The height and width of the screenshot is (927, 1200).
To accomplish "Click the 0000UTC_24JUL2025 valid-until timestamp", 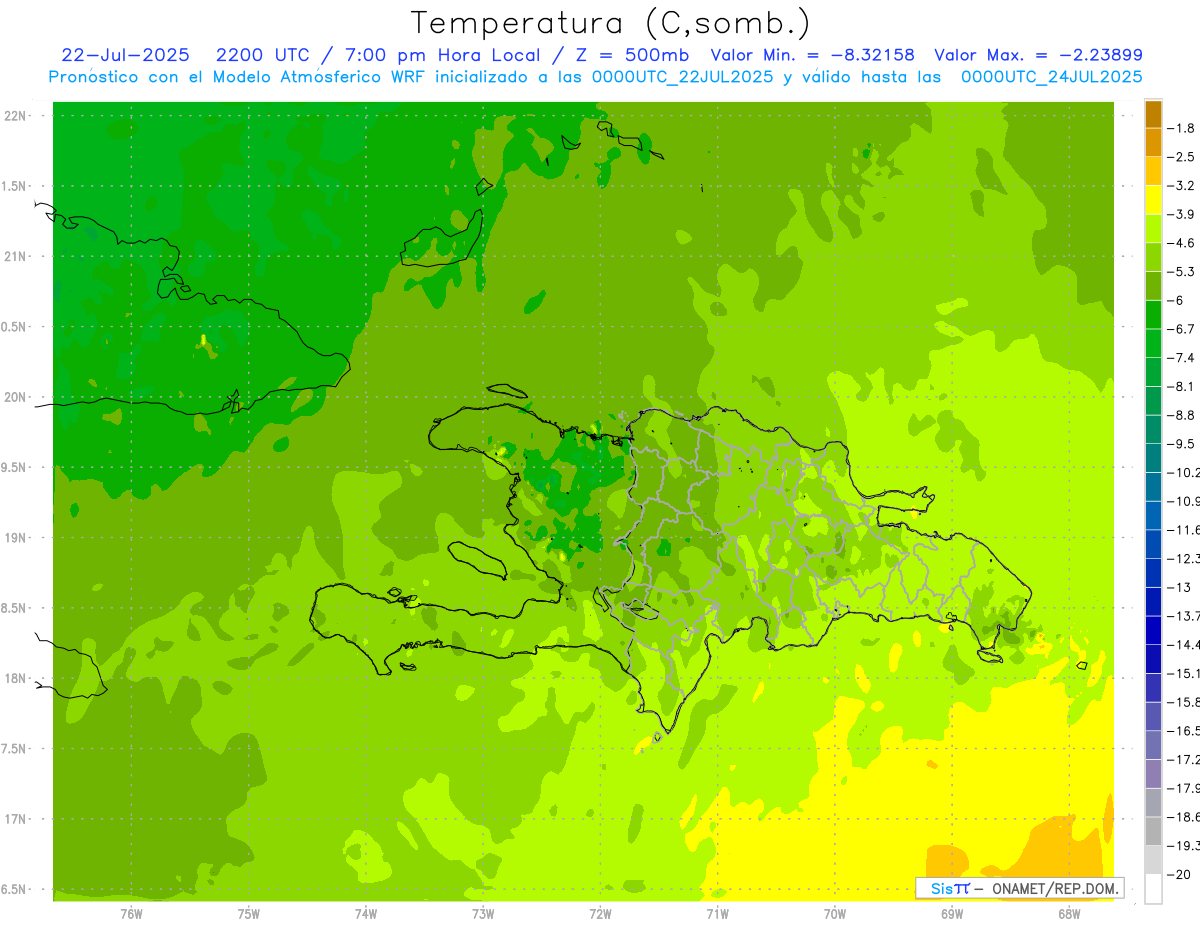I will pos(1052,77).
